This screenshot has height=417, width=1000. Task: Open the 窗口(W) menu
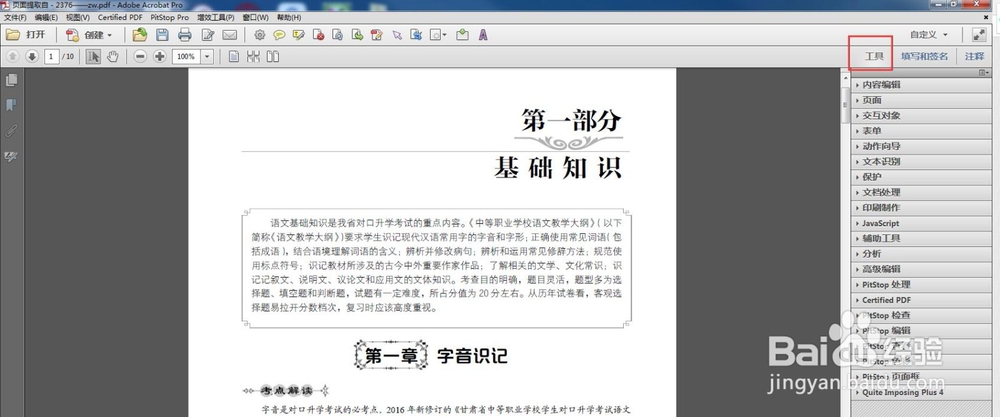(x=255, y=17)
